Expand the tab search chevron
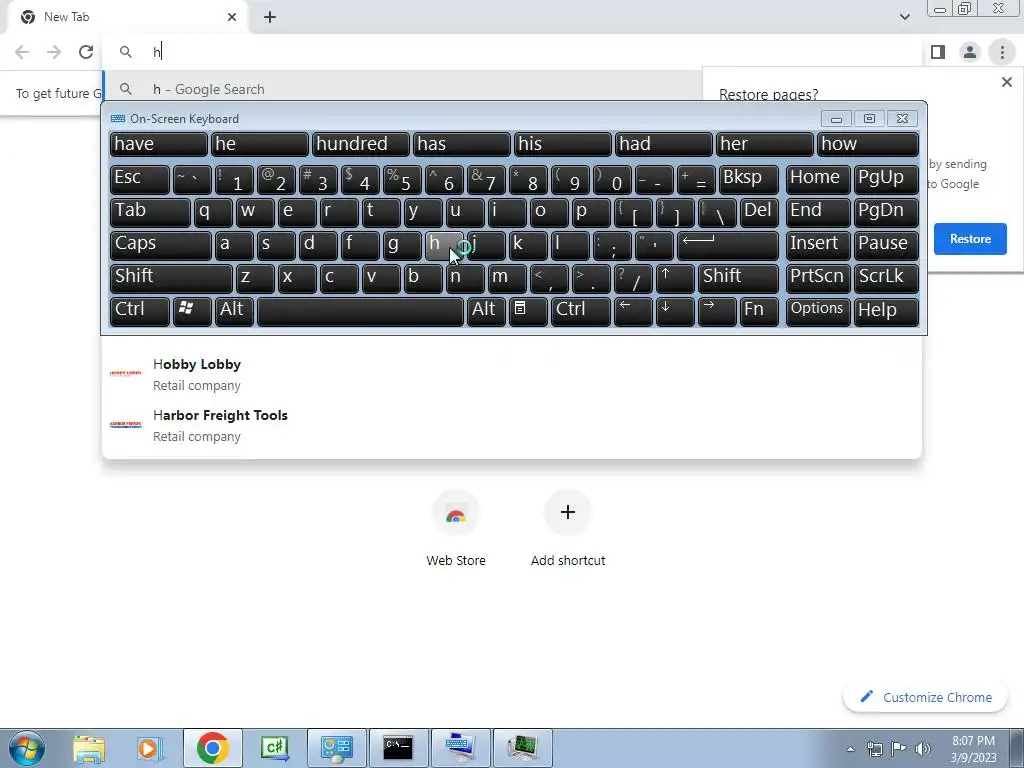Viewport: 1024px width, 768px height. pyautogui.click(x=904, y=17)
